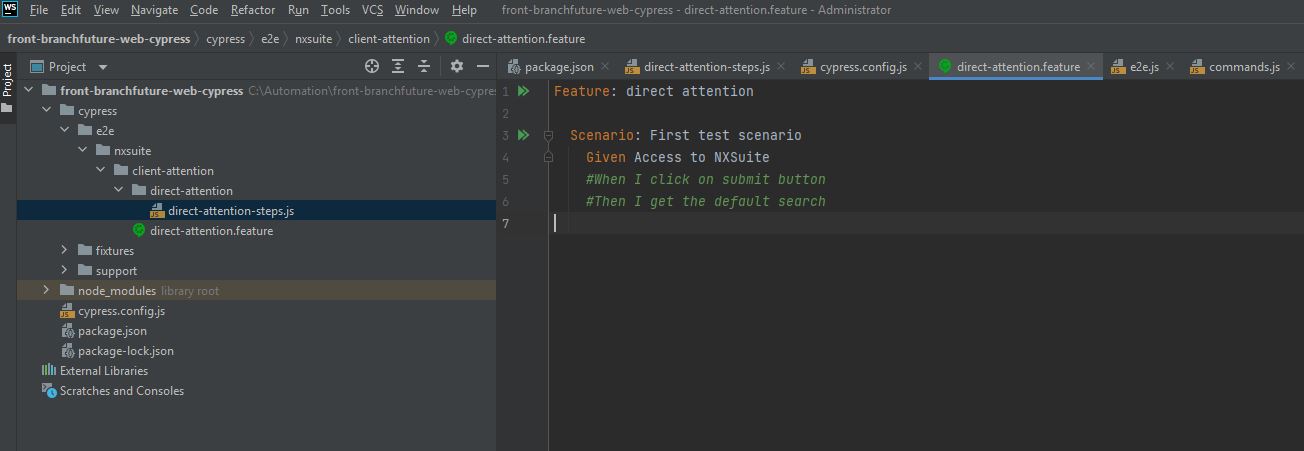Open the Navigate menu
Image resolution: width=1304 pixels, height=451 pixels.
click(x=154, y=10)
